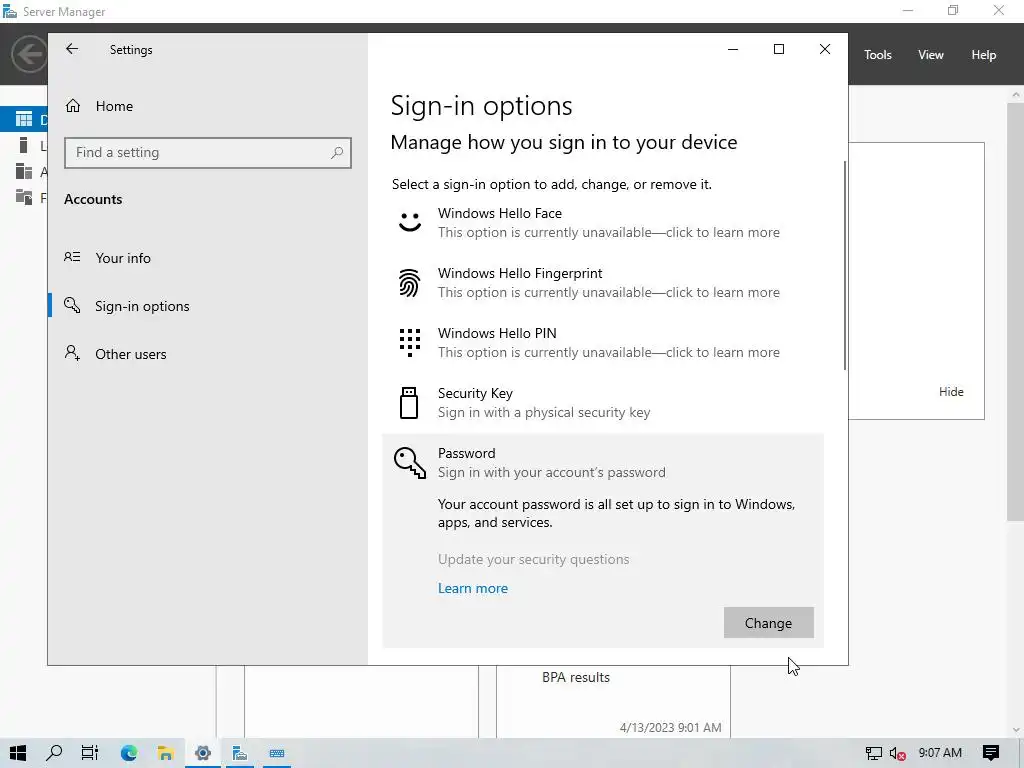This screenshot has width=1024, height=768.
Task: Click the Password key icon
Action: (409, 463)
